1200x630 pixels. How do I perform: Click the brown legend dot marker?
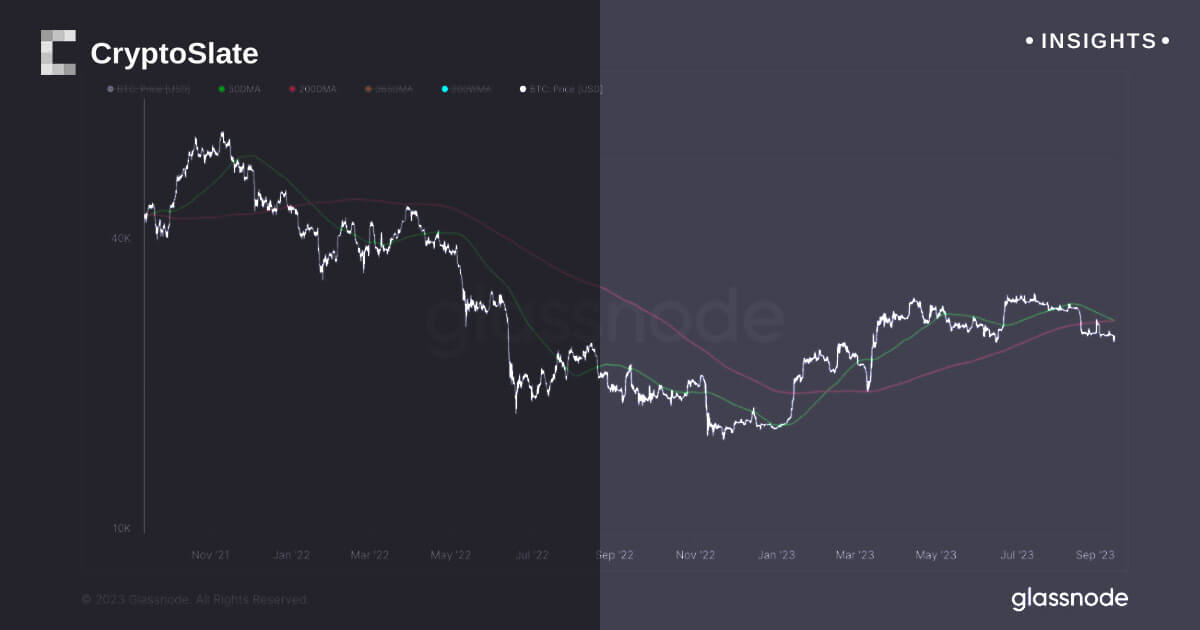[368, 90]
